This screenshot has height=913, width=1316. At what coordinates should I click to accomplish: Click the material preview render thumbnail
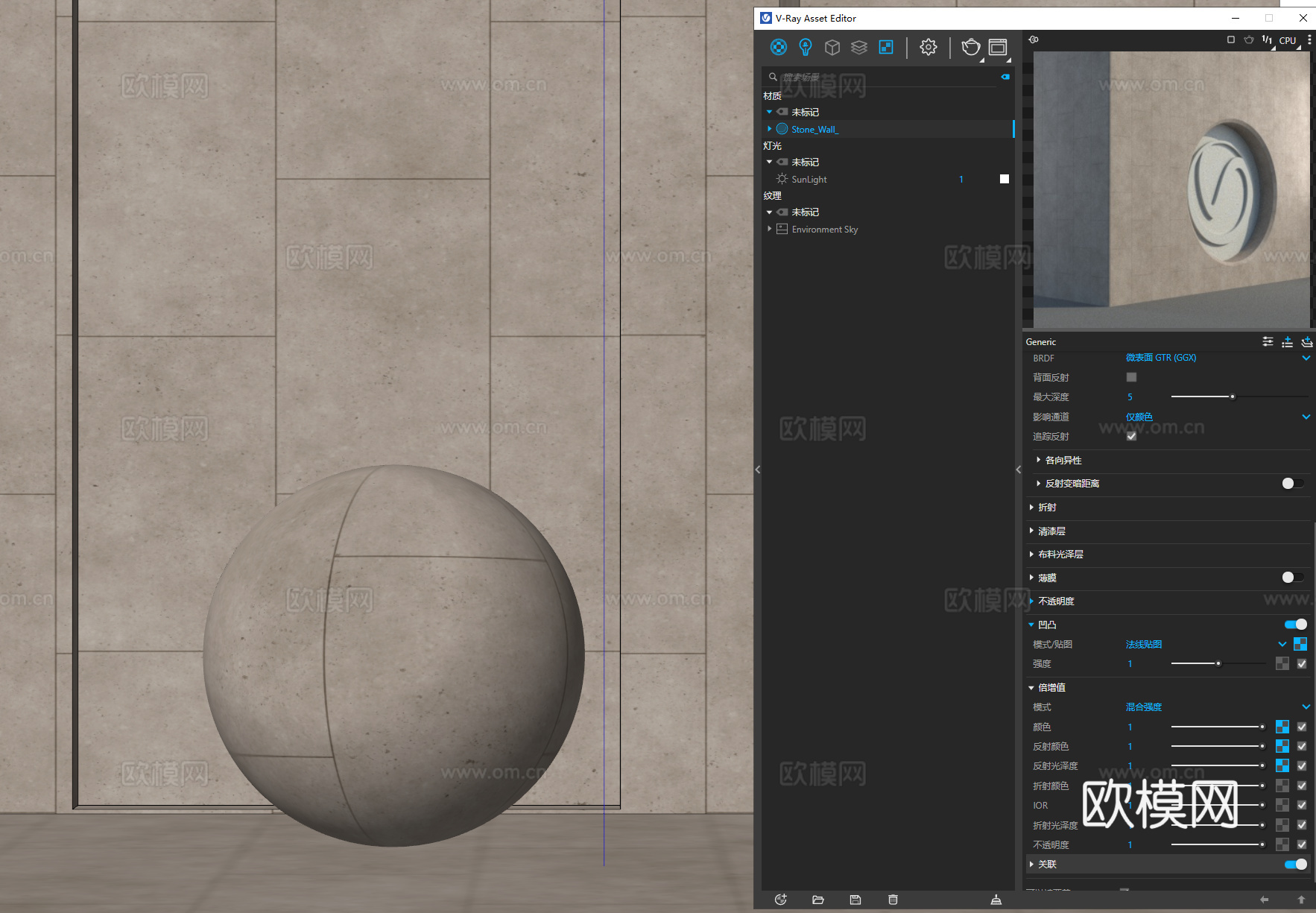(1171, 189)
